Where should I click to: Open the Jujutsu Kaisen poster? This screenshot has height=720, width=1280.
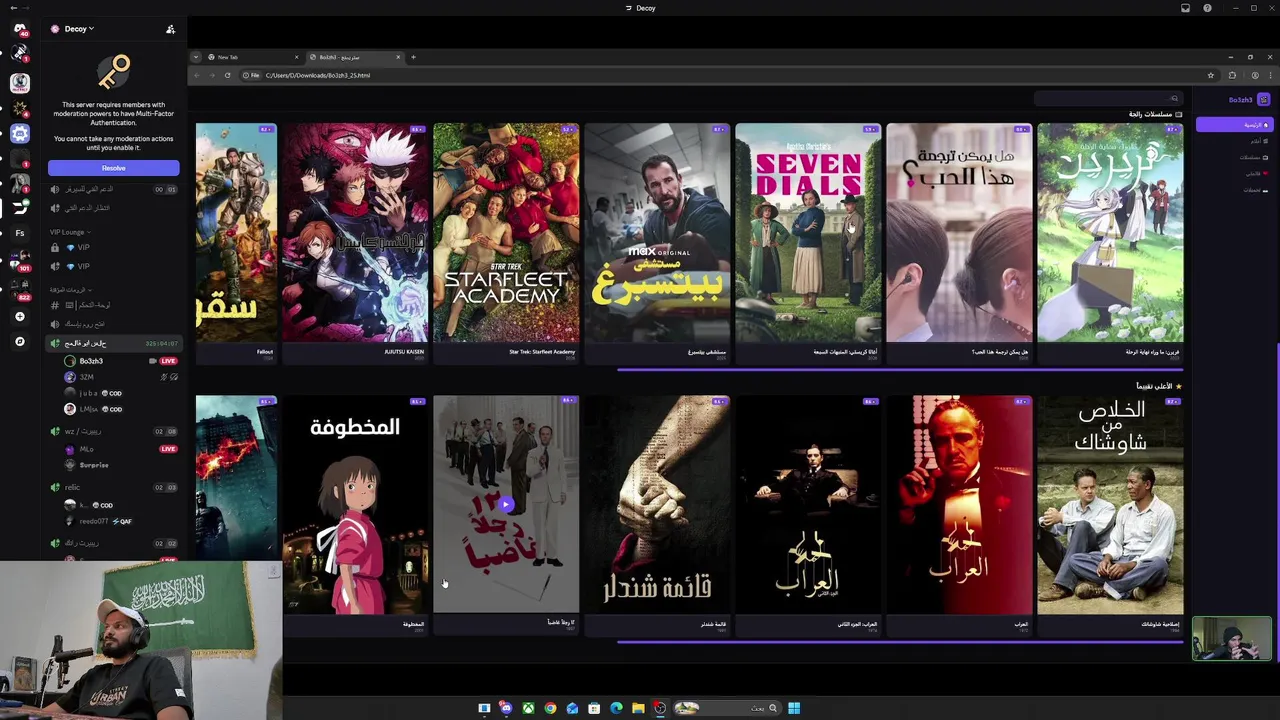[x=355, y=233]
